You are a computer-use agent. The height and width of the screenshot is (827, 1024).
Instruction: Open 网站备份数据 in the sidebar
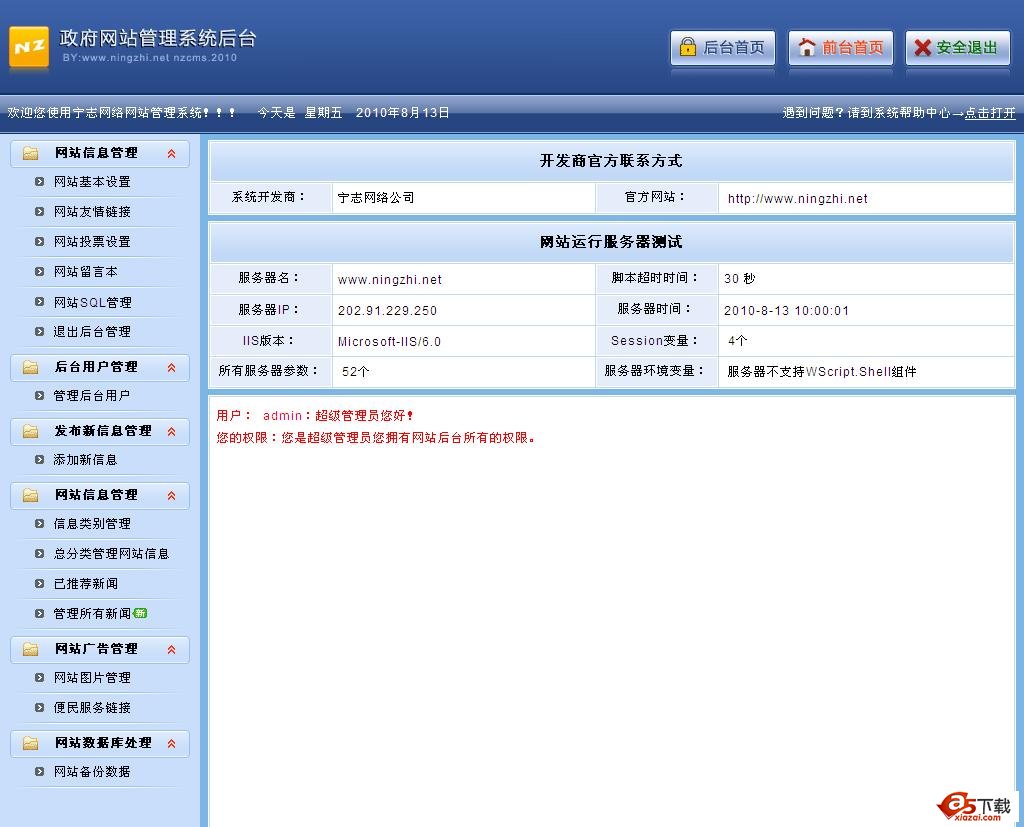[92, 772]
